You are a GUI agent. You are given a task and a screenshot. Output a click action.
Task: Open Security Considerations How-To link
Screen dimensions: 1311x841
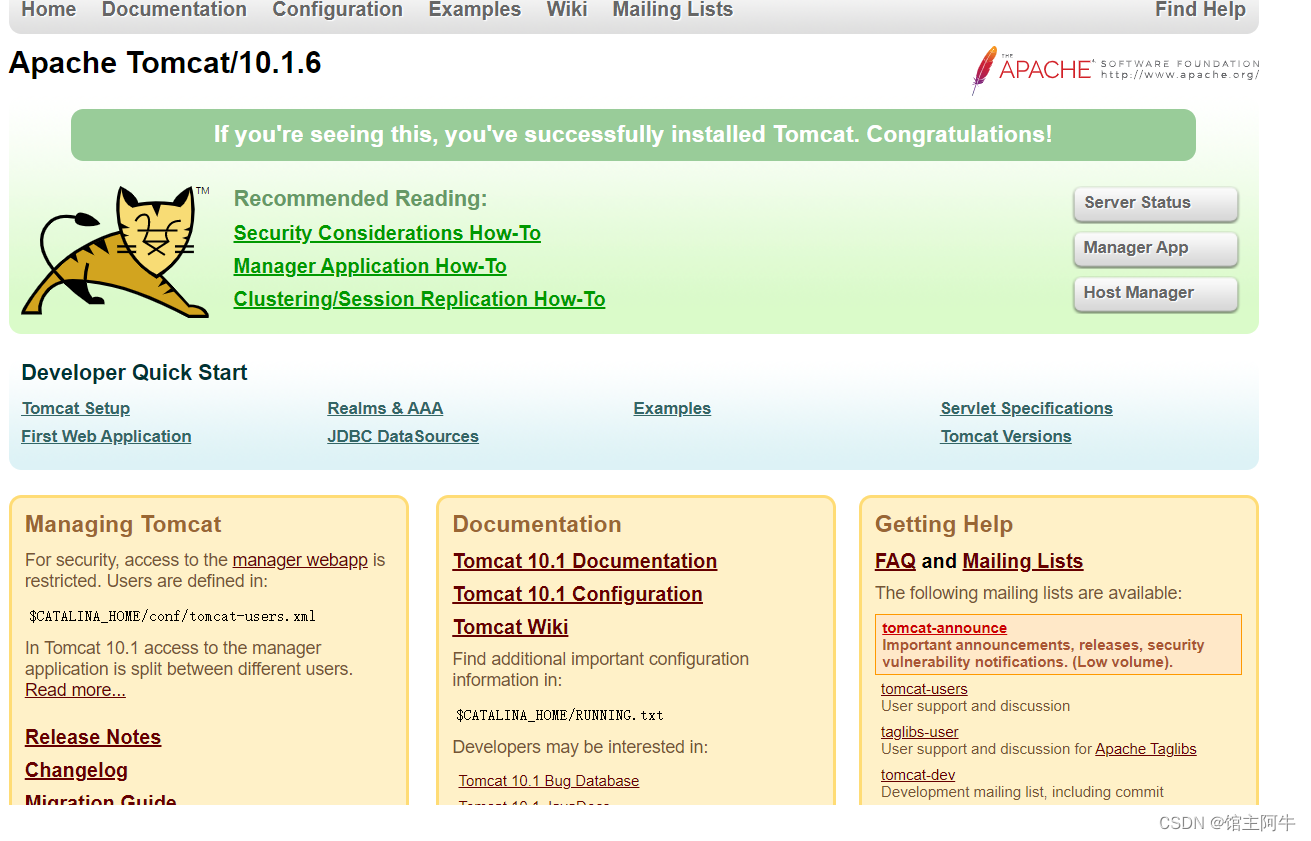(x=387, y=233)
